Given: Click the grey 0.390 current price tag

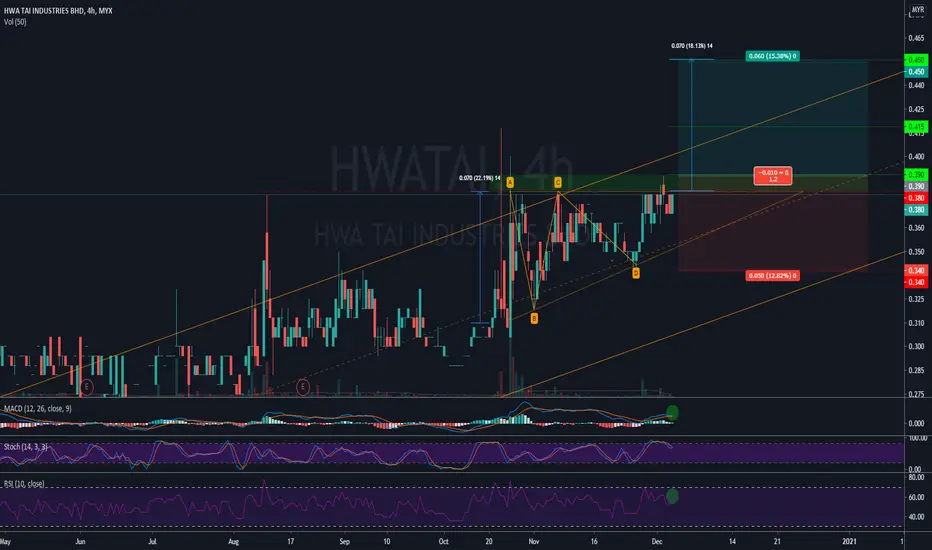Looking at the screenshot, I should coord(916,186).
